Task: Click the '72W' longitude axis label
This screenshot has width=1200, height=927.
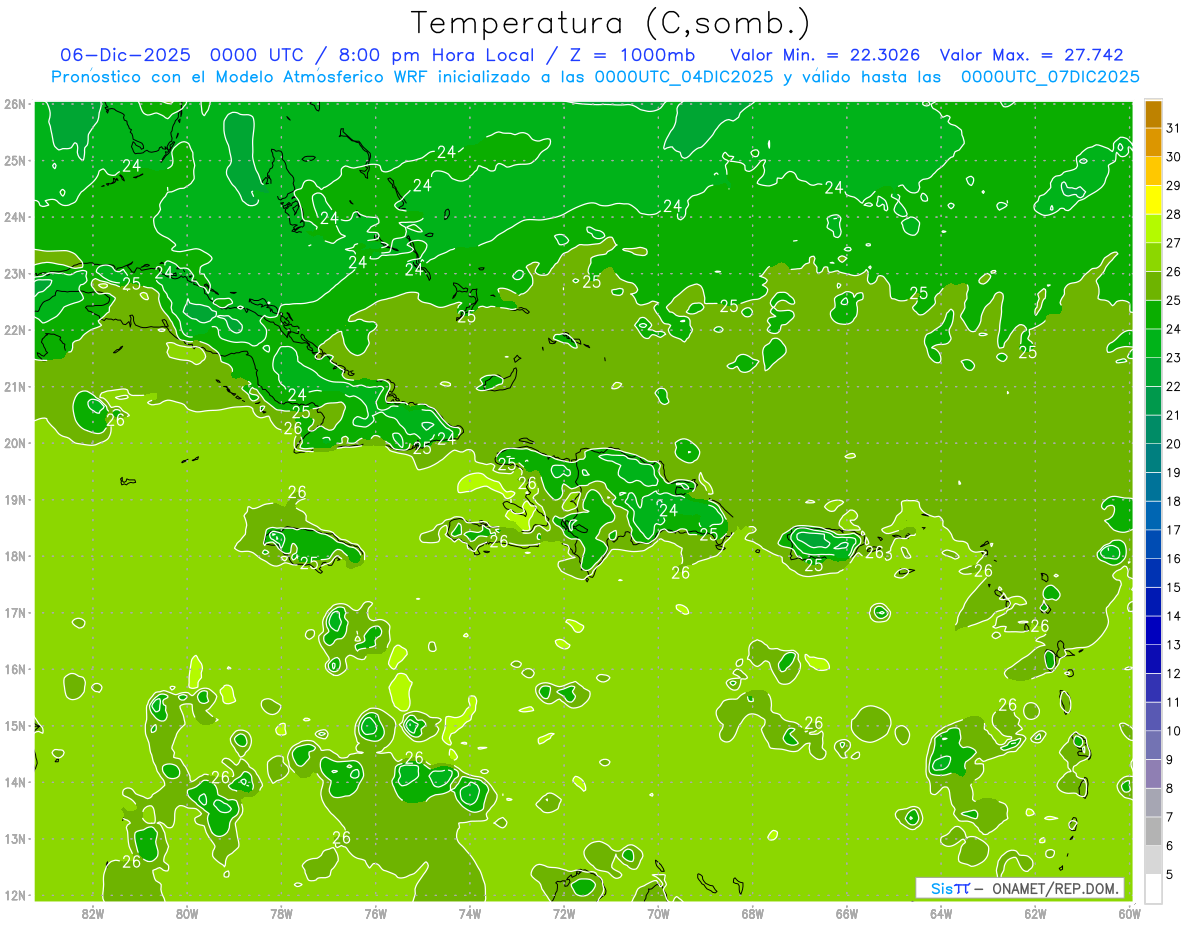Action: 564,913
